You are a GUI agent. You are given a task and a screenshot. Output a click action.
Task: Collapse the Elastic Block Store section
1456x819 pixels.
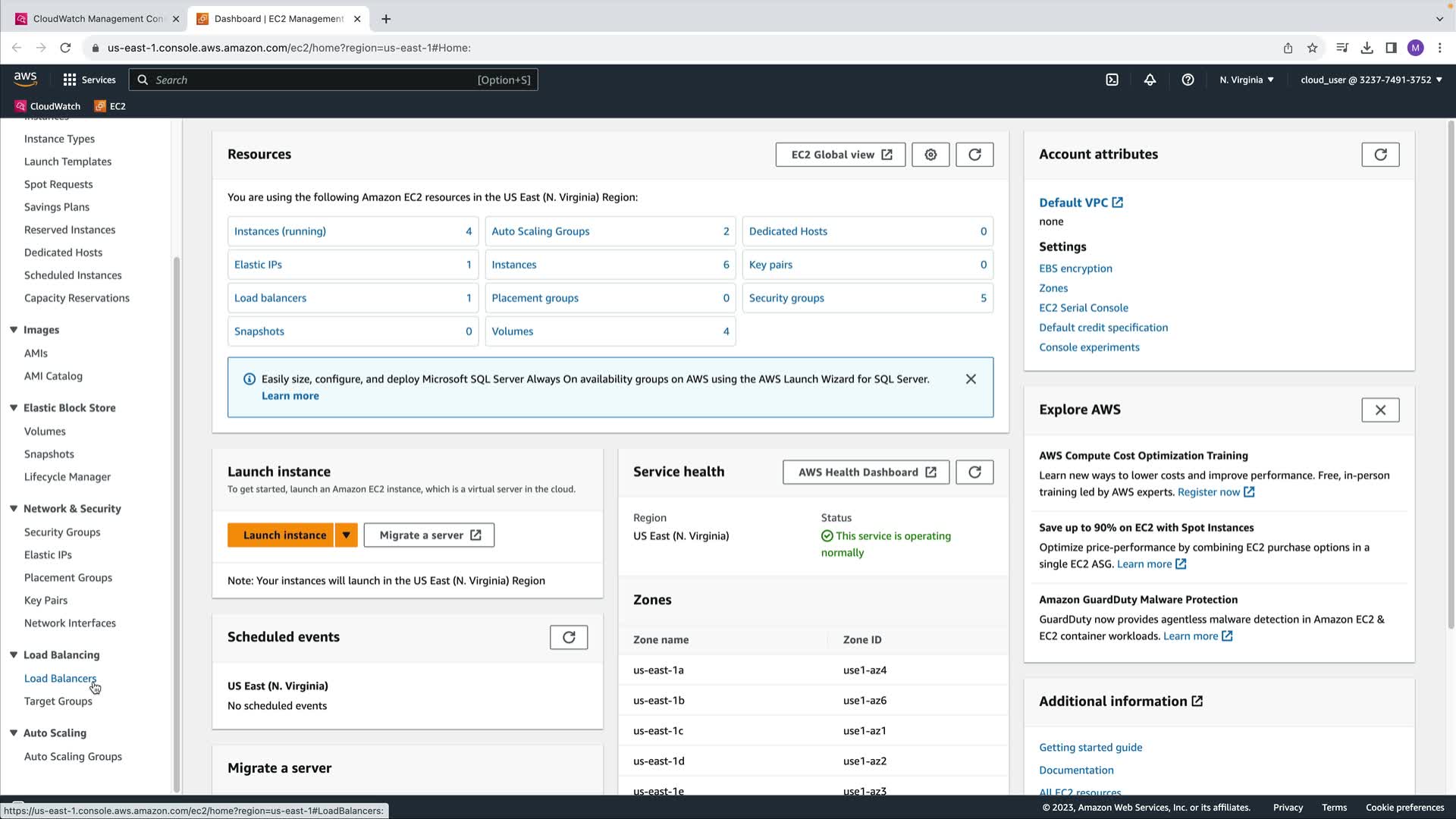tap(14, 408)
